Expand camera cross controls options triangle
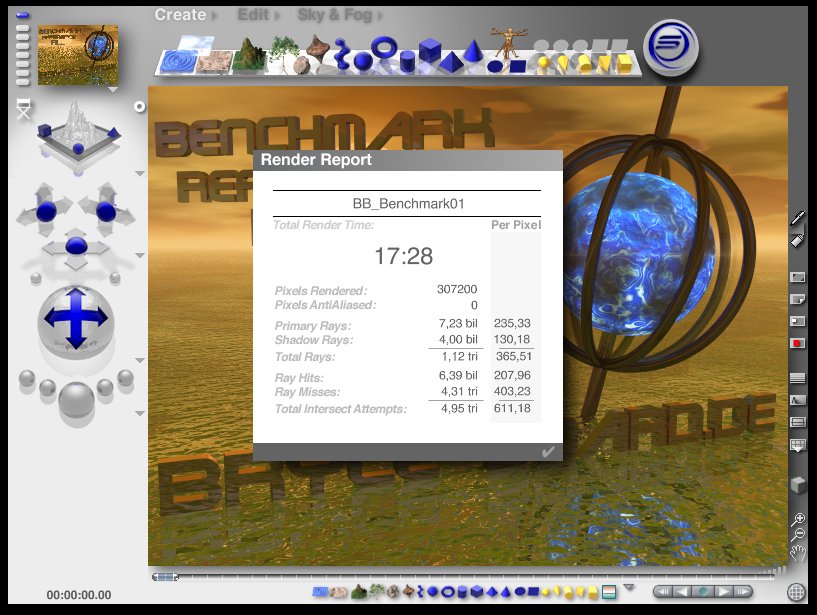817x615 pixels. (x=140, y=255)
